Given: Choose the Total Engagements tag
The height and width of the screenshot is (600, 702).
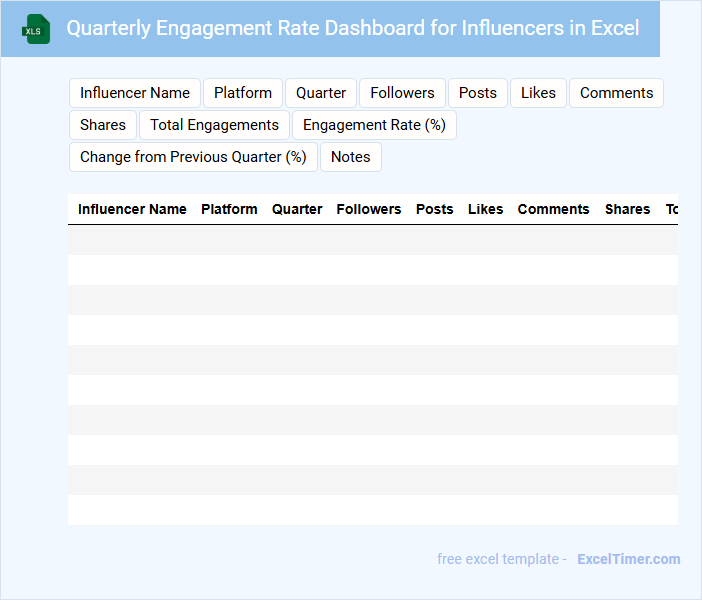Looking at the screenshot, I should pyautogui.click(x=214, y=125).
